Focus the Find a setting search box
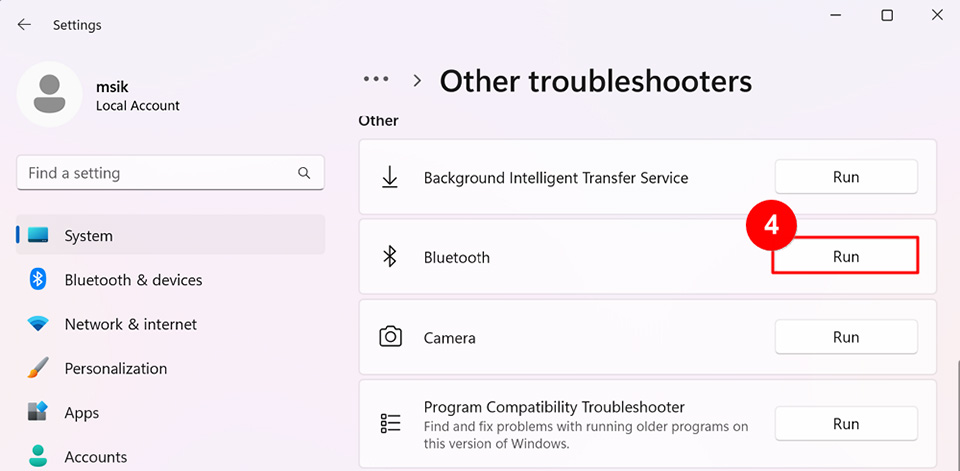The height and width of the screenshot is (471, 960). click(x=170, y=173)
